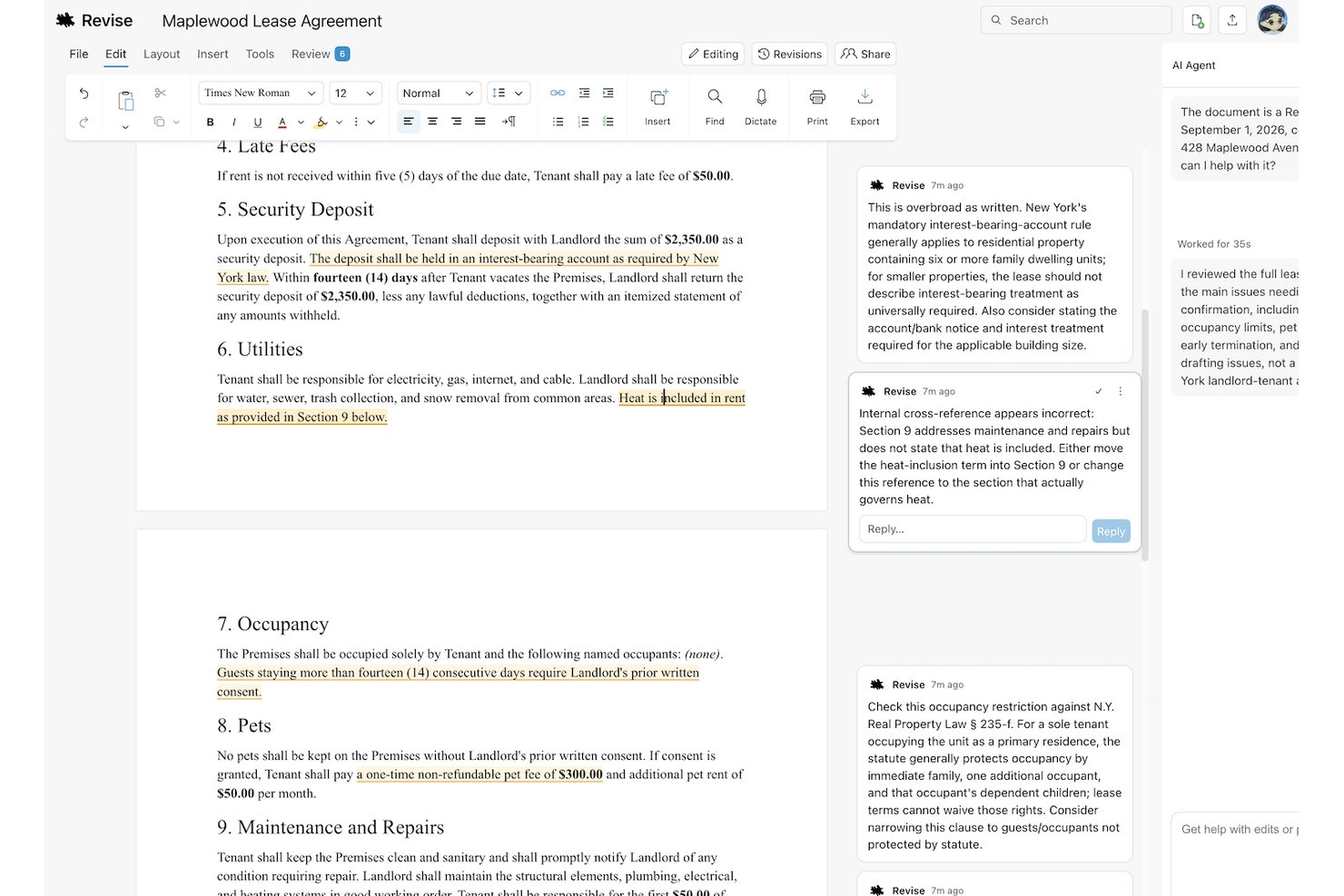Pick font color with red A swatch
This screenshot has width=1344, height=896.
coord(282,122)
